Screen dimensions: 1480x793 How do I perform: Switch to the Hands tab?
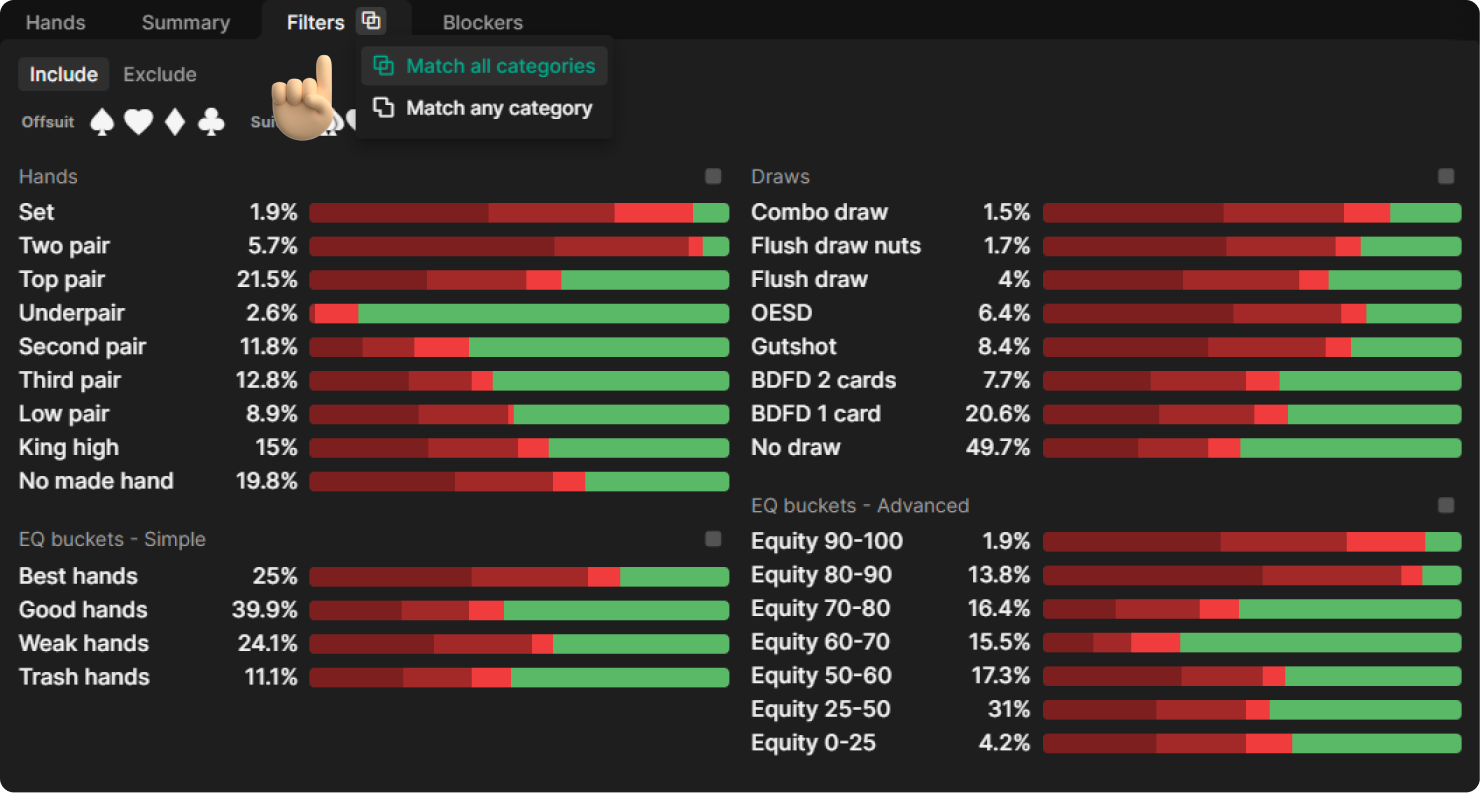point(55,22)
